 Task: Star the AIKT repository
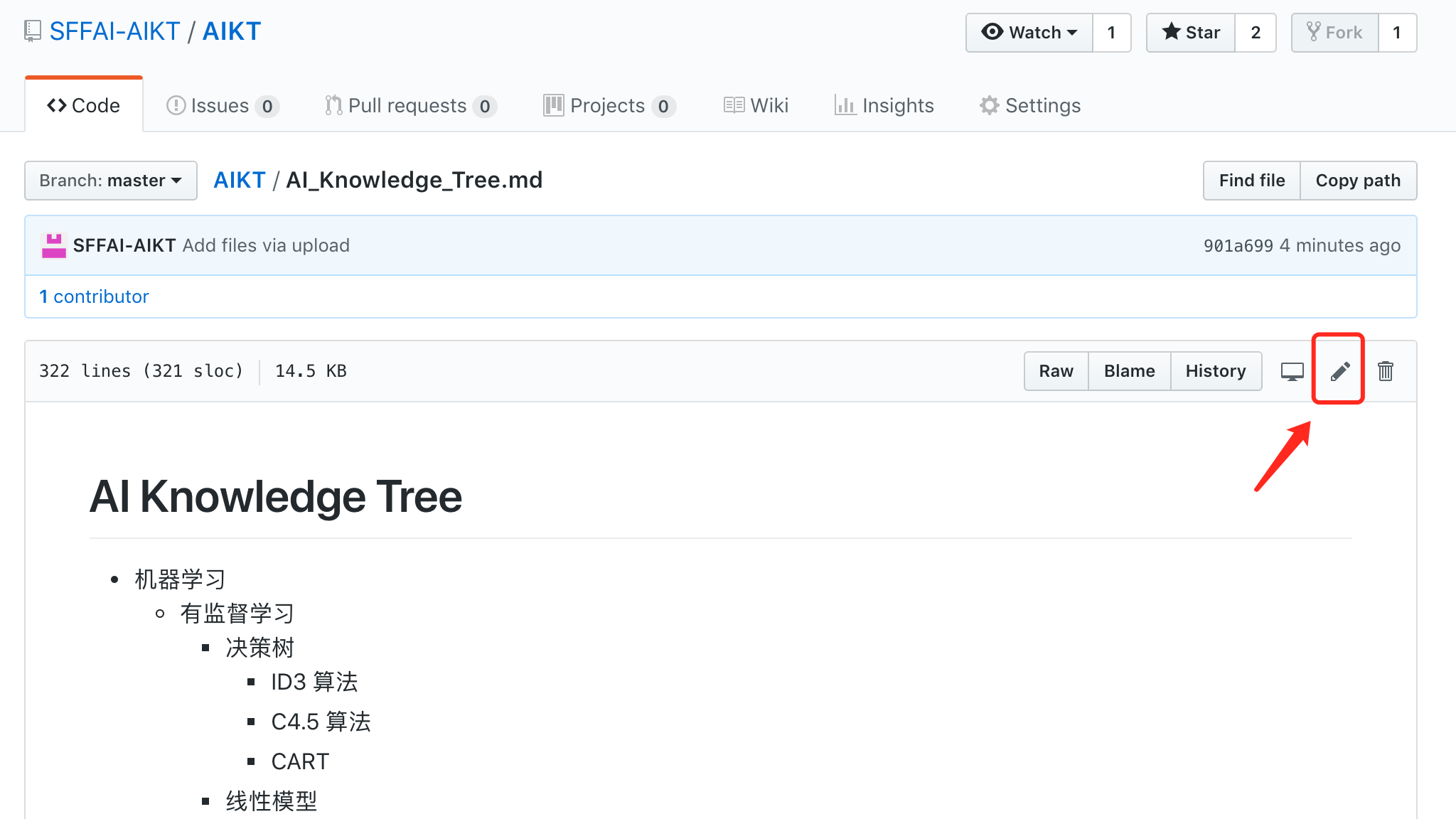[x=1191, y=33]
